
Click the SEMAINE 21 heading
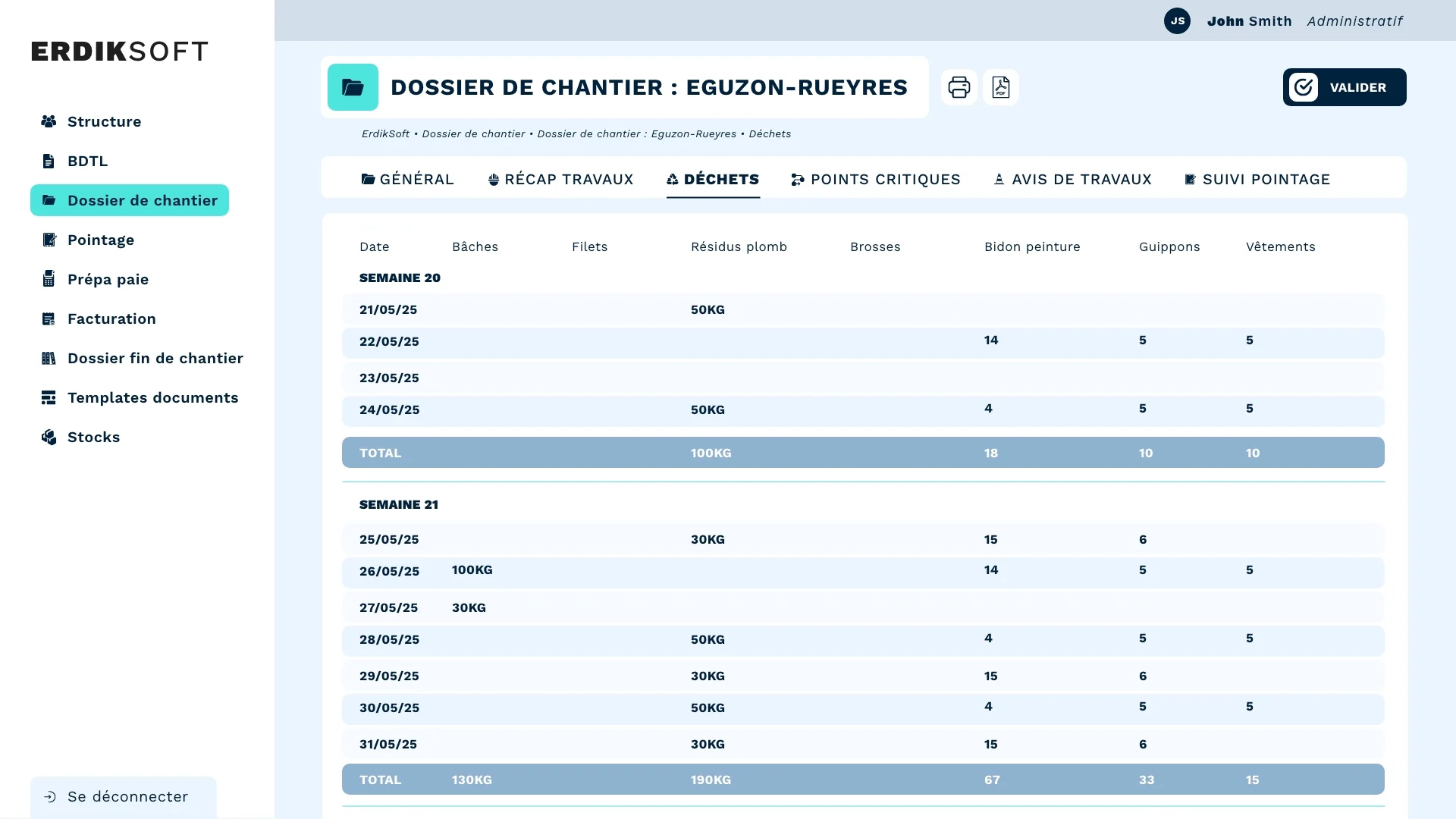[399, 504]
